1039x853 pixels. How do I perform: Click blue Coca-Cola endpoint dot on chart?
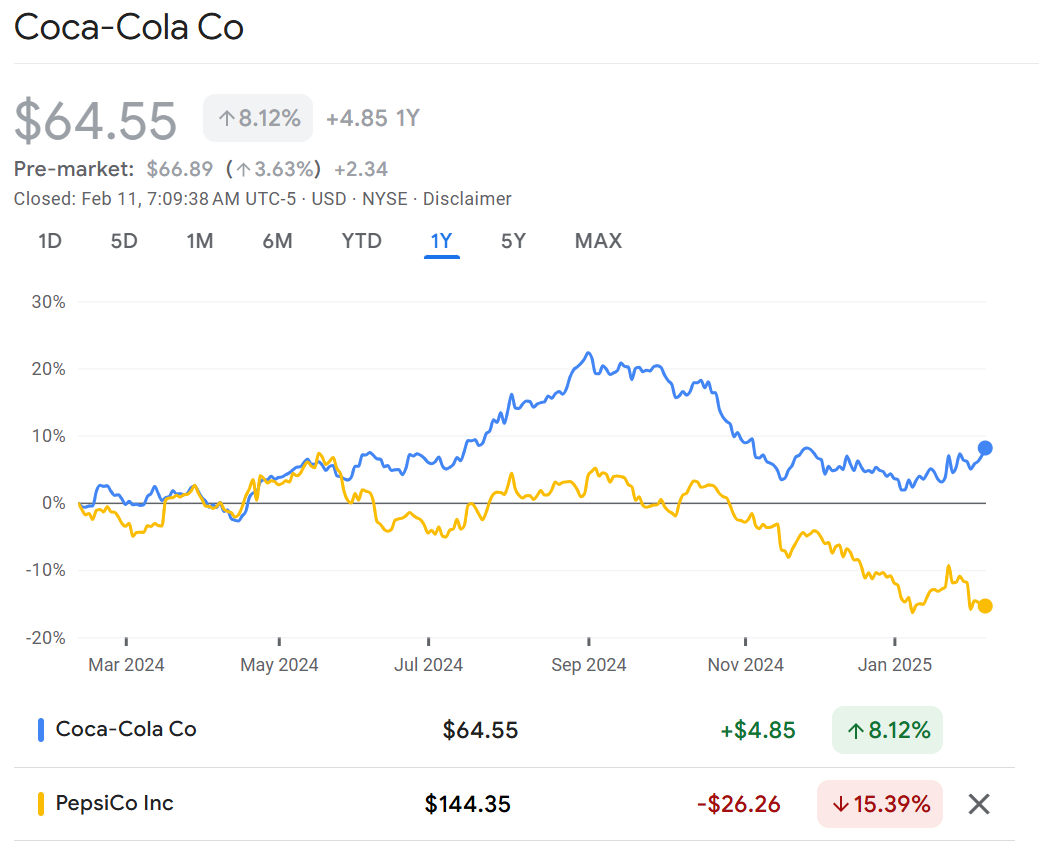[x=985, y=448]
